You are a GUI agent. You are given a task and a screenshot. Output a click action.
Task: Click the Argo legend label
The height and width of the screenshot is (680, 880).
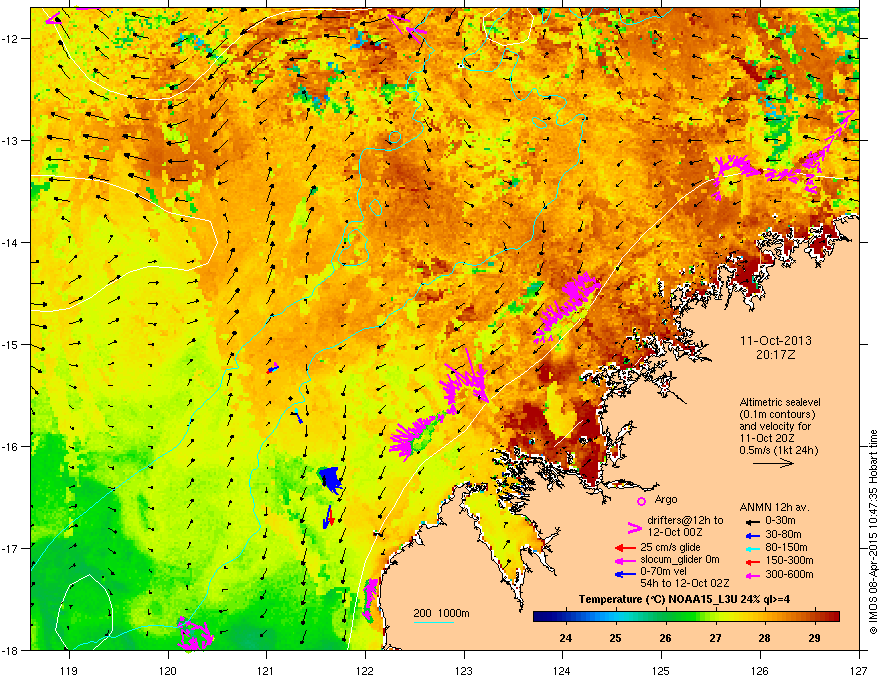point(666,499)
